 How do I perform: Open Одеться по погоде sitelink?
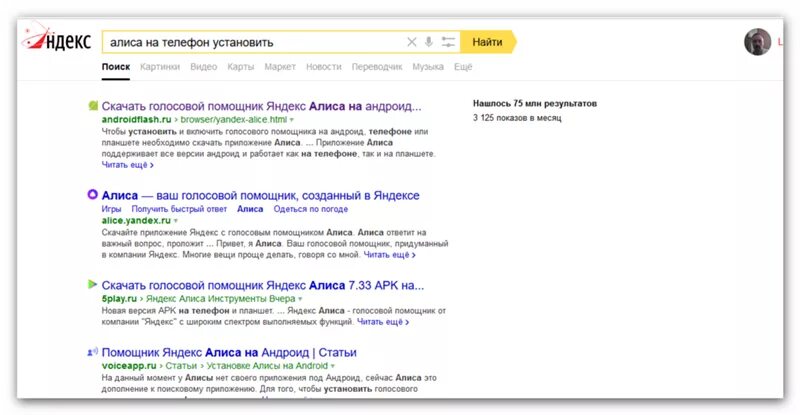(x=311, y=209)
